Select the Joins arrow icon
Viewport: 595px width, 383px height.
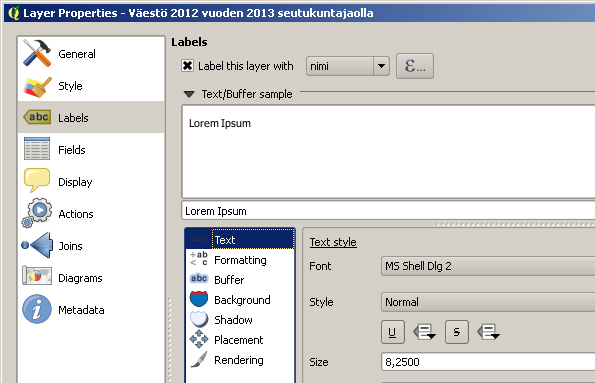click(x=37, y=245)
